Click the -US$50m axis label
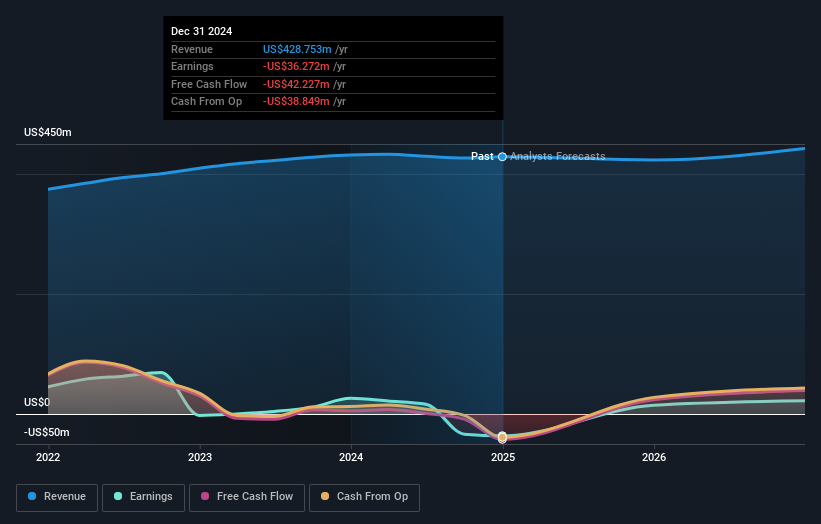 (x=47, y=432)
